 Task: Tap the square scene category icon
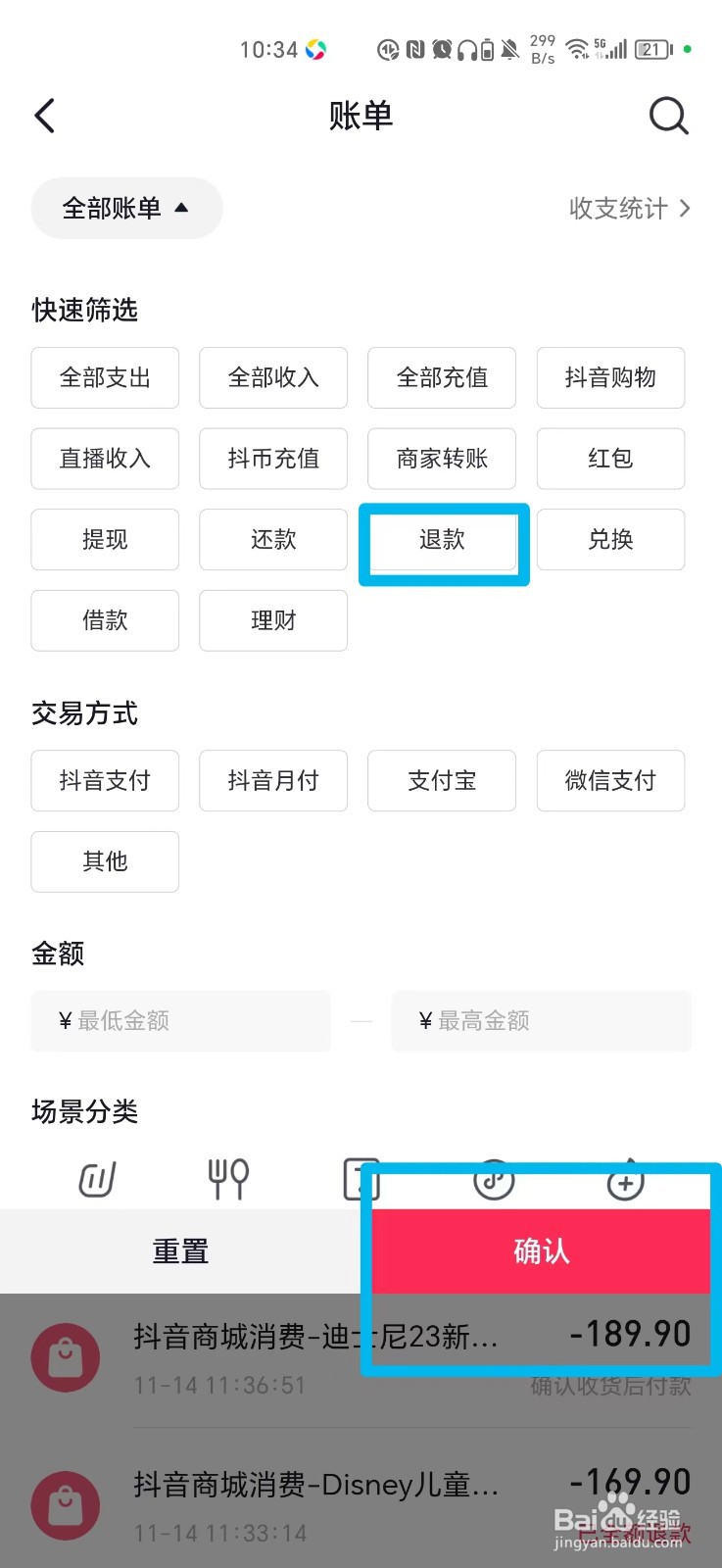pyautogui.click(x=361, y=1180)
